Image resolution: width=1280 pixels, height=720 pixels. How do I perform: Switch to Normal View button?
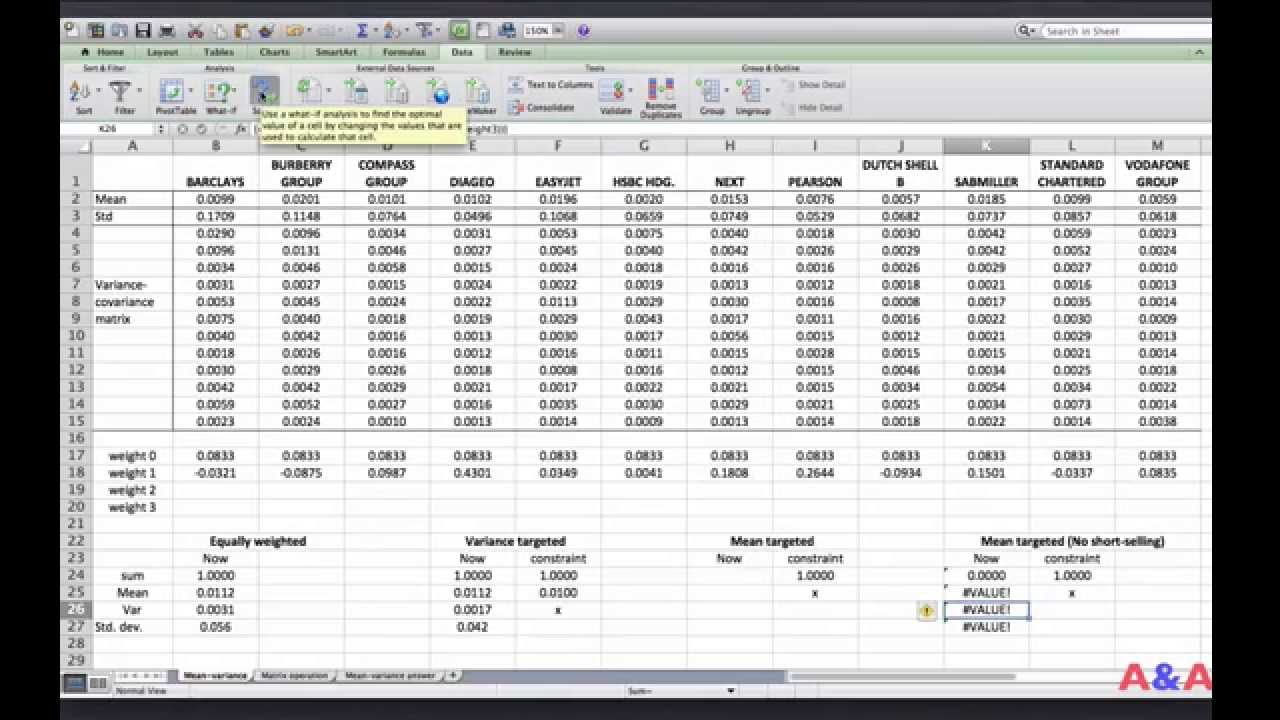click(74, 683)
